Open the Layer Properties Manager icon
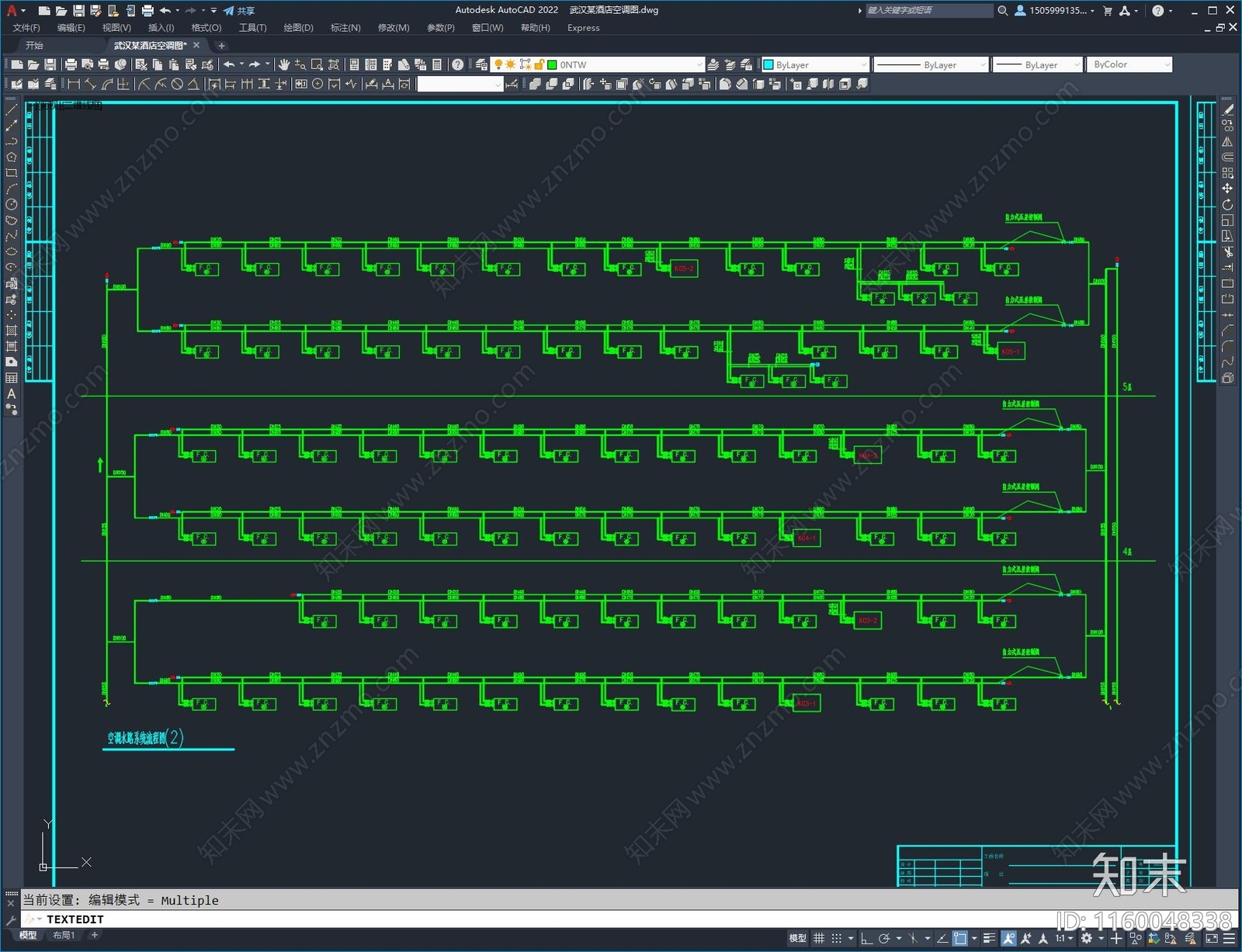 (x=481, y=64)
